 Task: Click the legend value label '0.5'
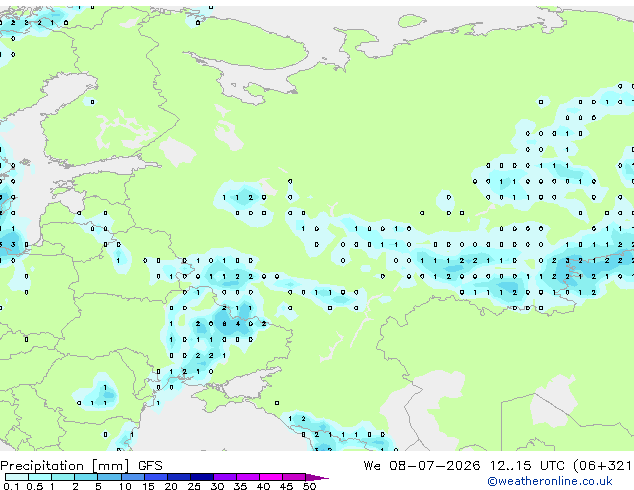(34, 486)
